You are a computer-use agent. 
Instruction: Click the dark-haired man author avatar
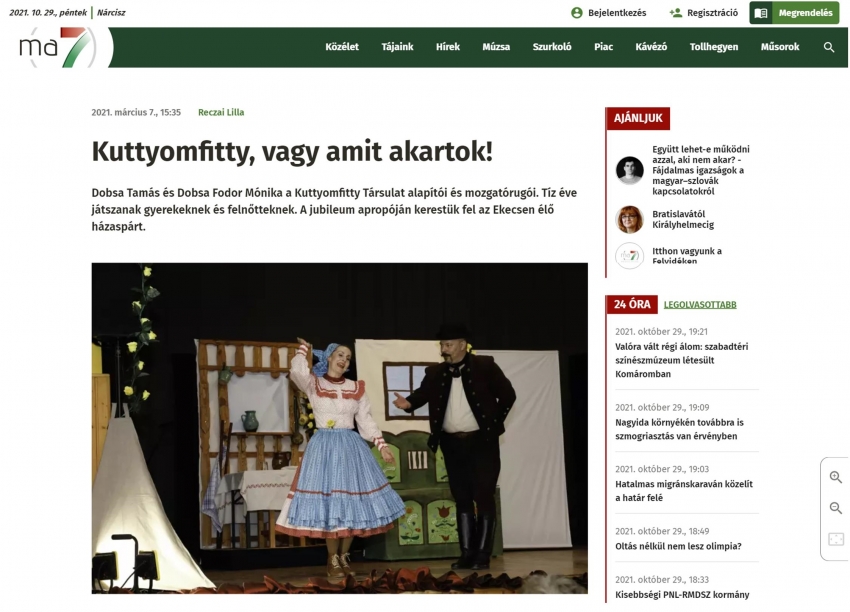click(629, 170)
